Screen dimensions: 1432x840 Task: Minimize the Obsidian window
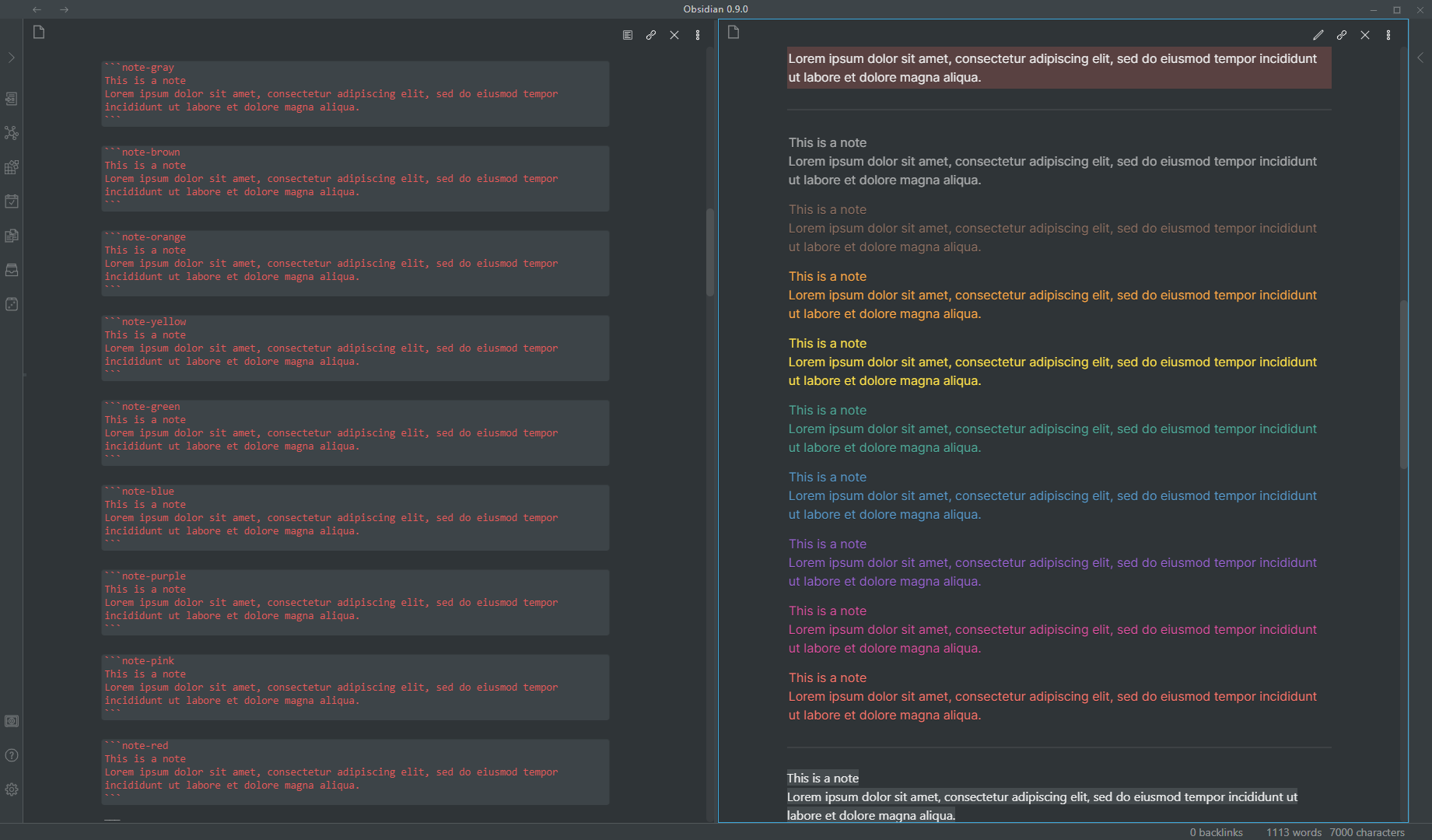coord(1374,9)
